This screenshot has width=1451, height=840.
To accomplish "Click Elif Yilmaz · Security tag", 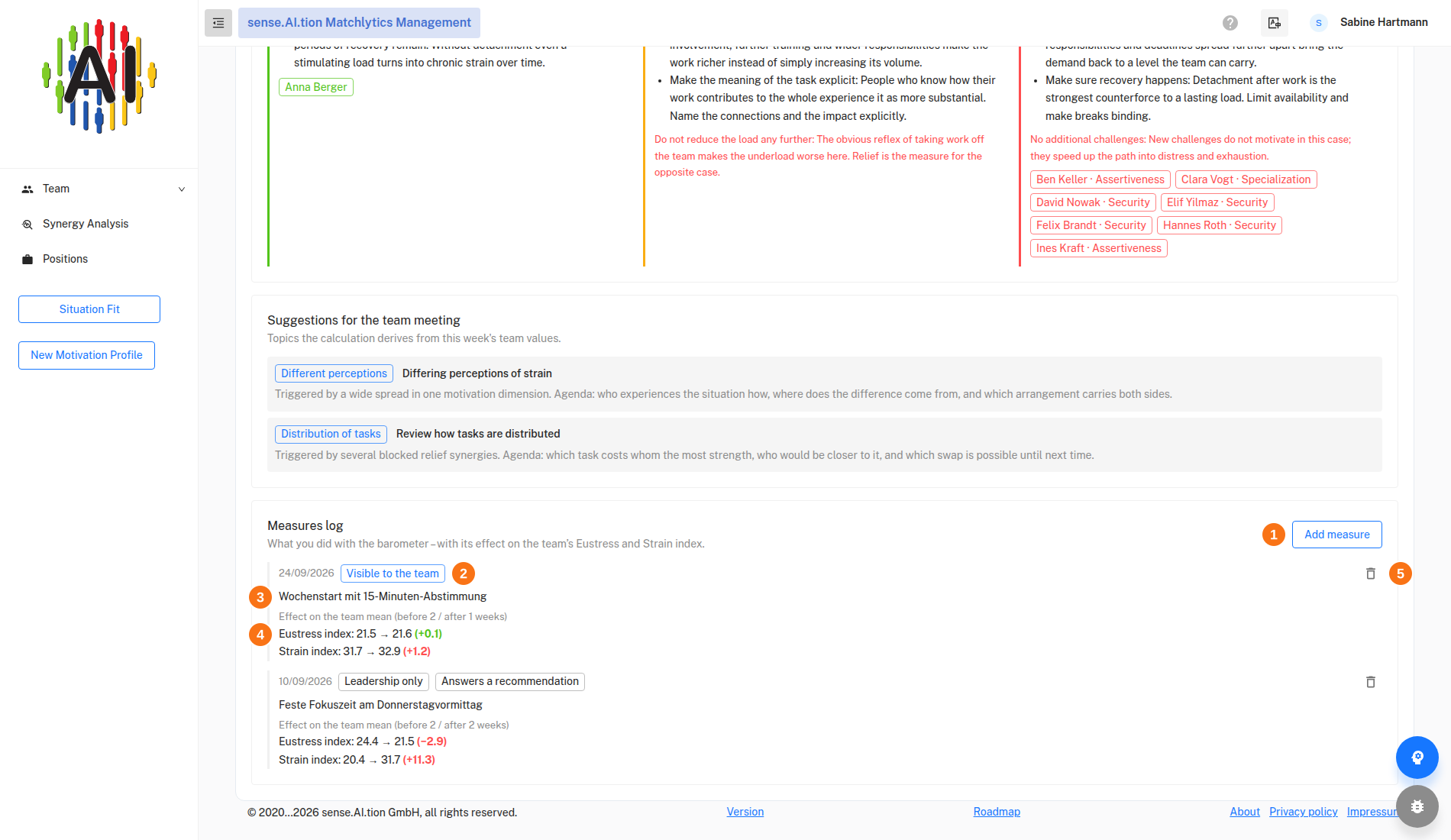I will point(1217,202).
